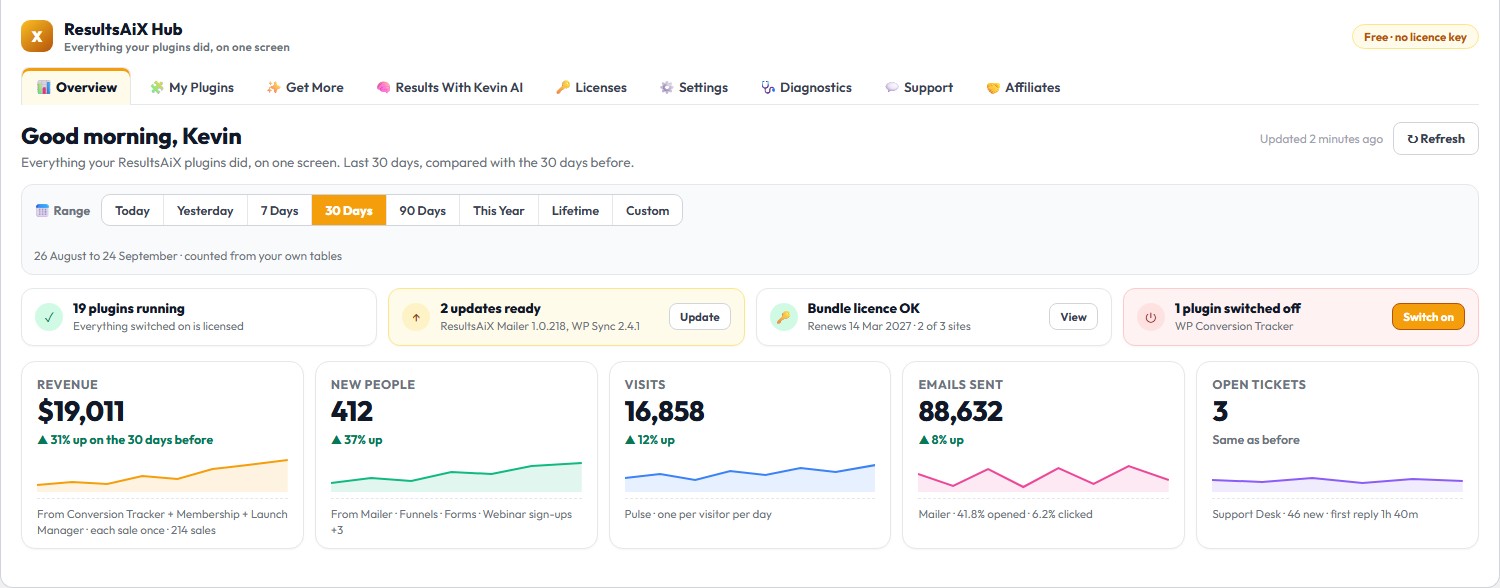Click the calendar icon next to Range
Viewport: 1500px width, 588px height.
(x=42, y=211)
